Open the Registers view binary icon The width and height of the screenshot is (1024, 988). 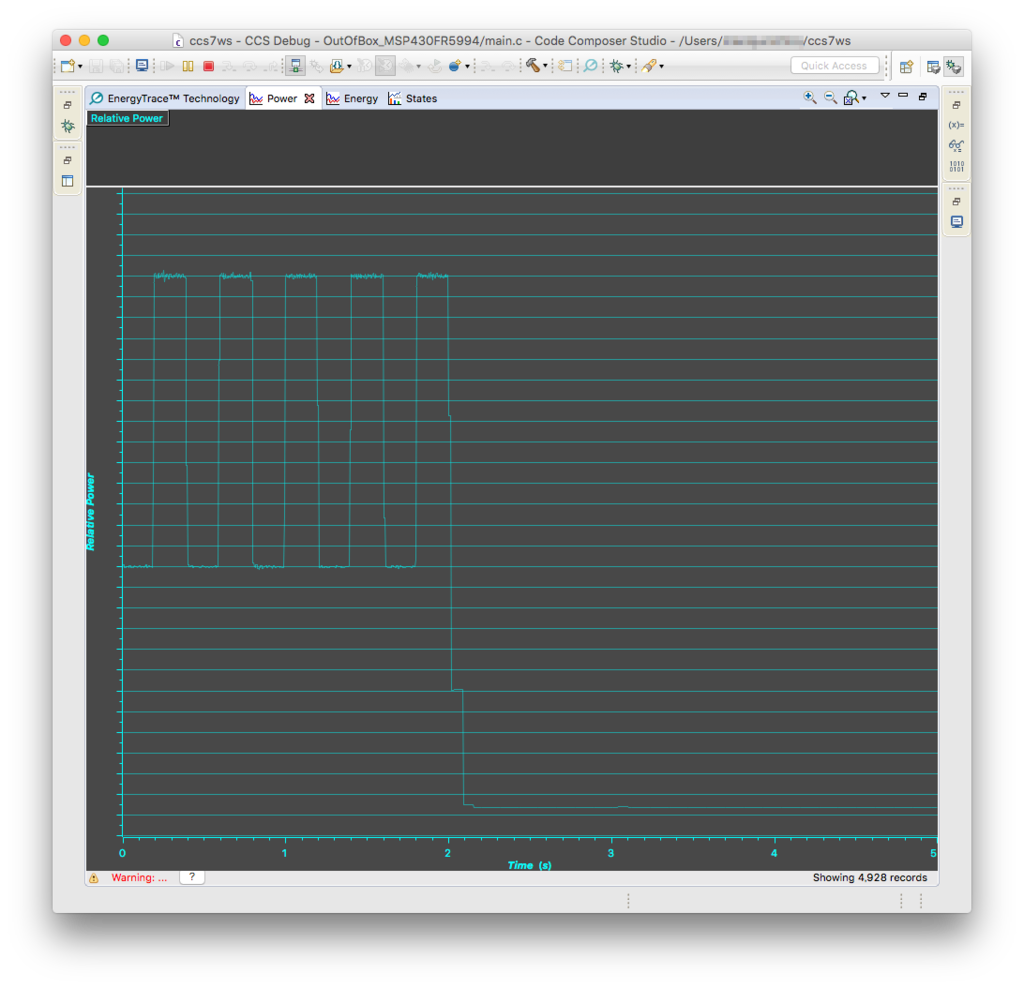click(956, 167)
